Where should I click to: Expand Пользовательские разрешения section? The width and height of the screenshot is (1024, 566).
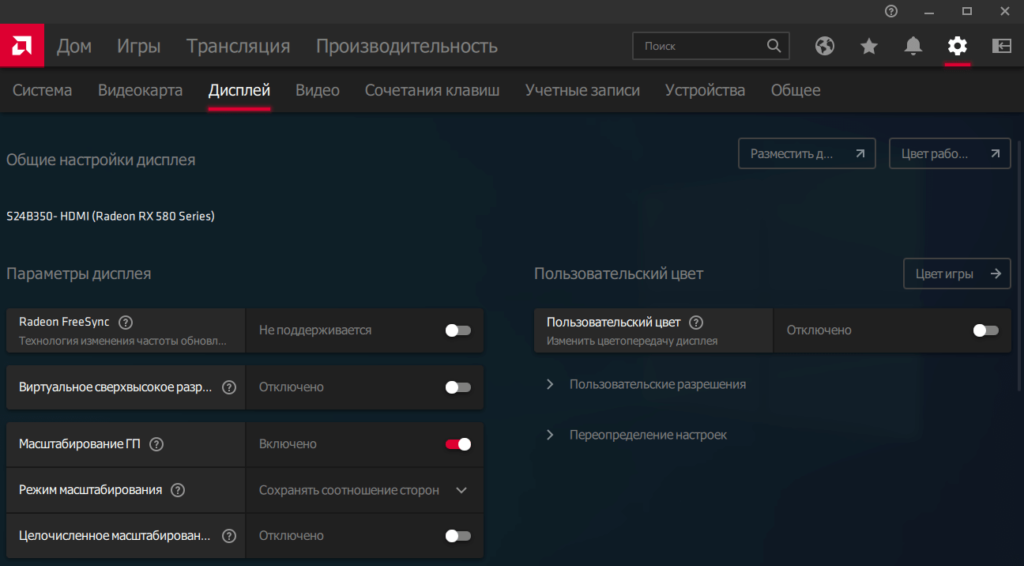[656, 384]
